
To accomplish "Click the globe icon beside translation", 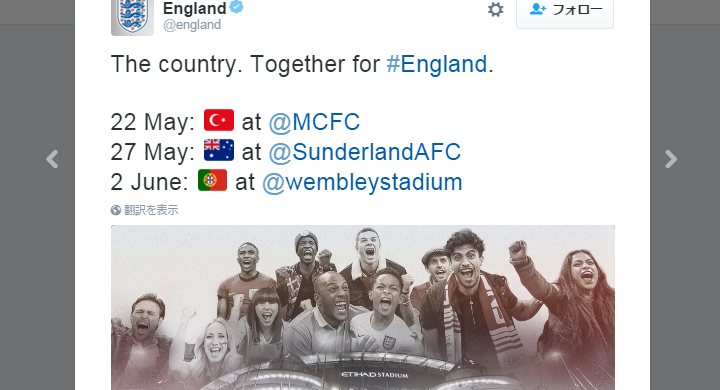I will (x=116, y=210).
